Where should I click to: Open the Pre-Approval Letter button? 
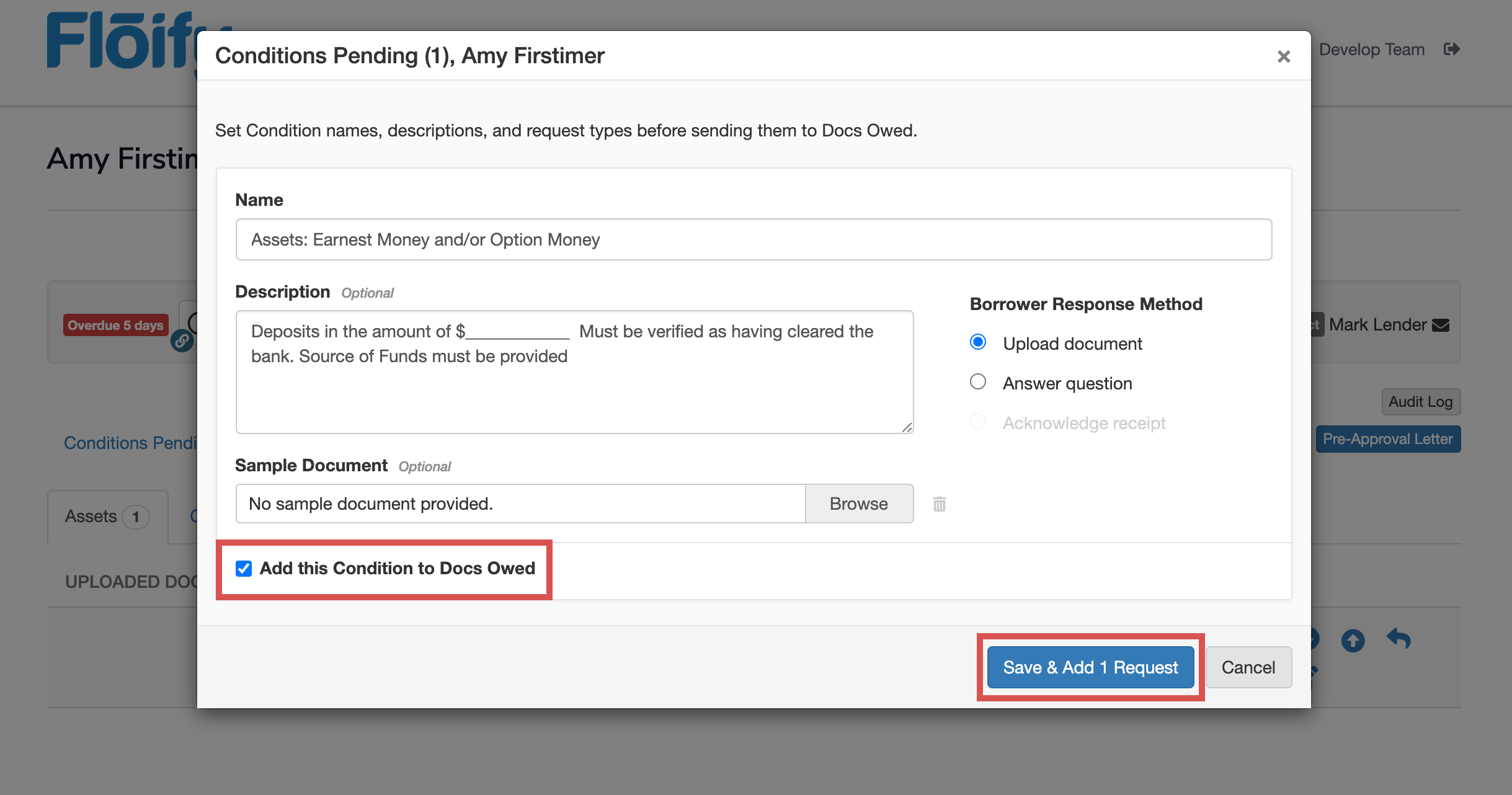(1387, 439)
